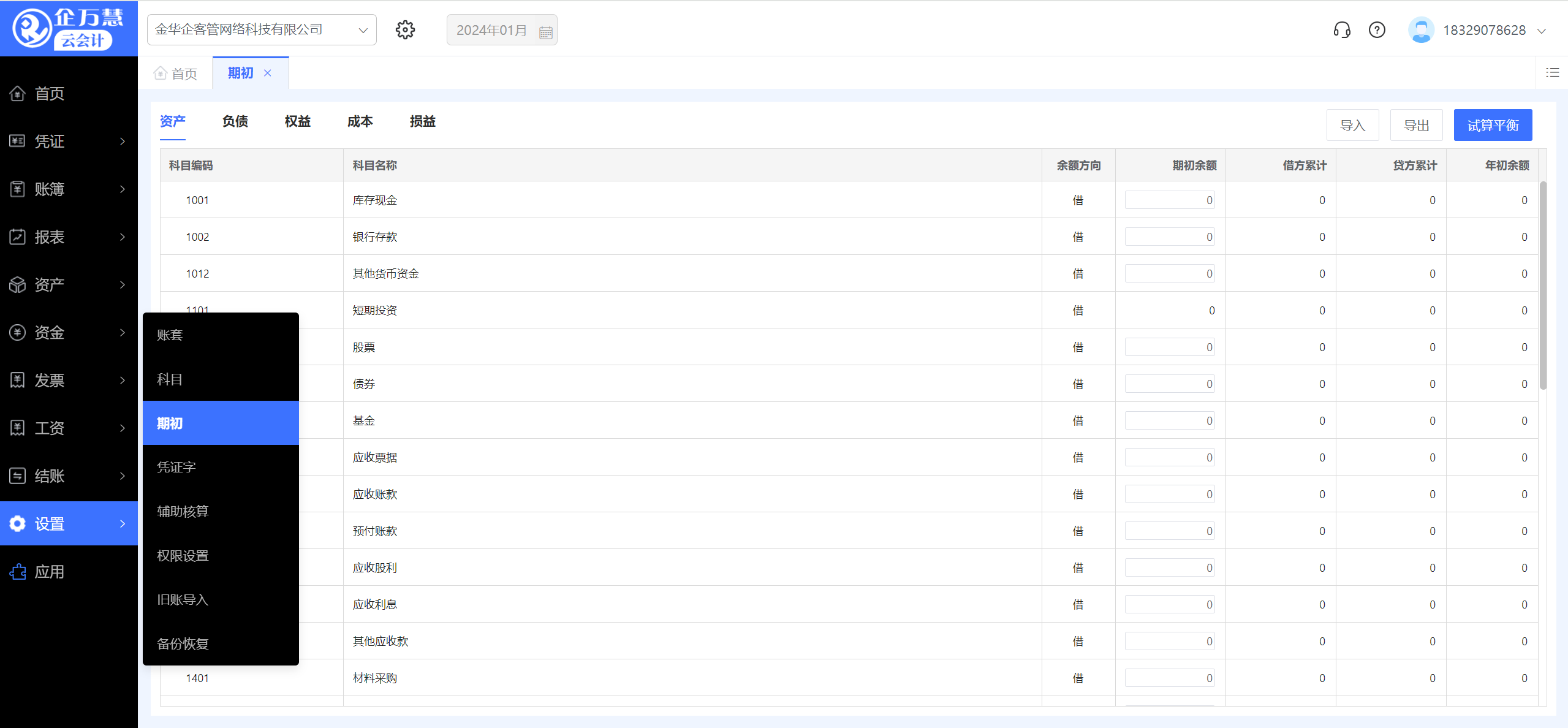Open the customer service headset icon

[x=1342, y=29]
